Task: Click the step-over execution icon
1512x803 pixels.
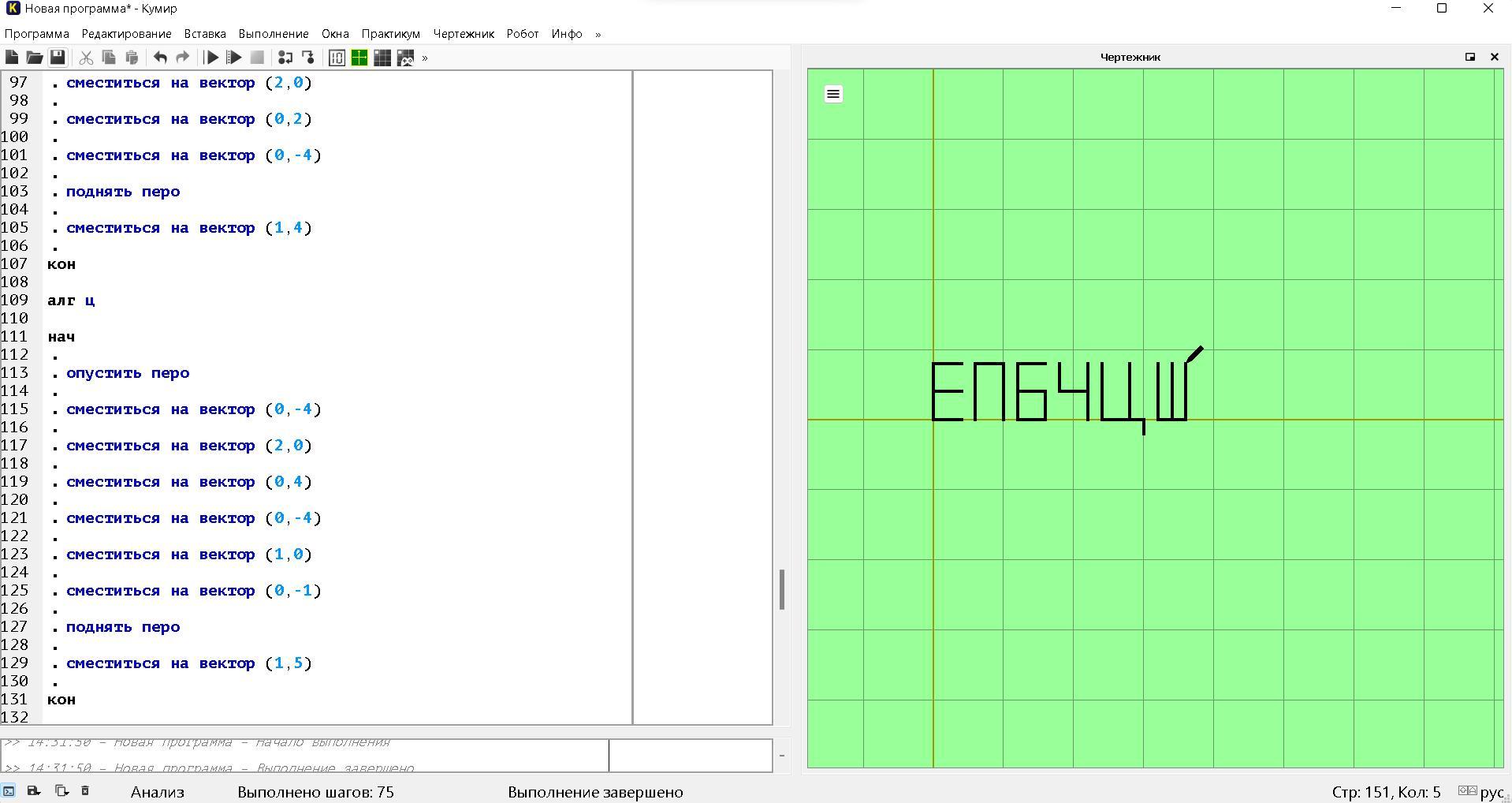Action: [x=285, y=58]
